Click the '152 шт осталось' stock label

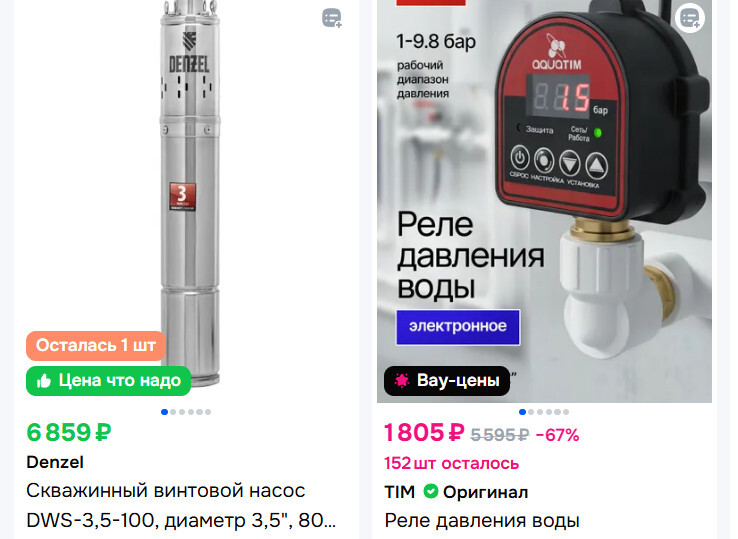pos(451,463)
